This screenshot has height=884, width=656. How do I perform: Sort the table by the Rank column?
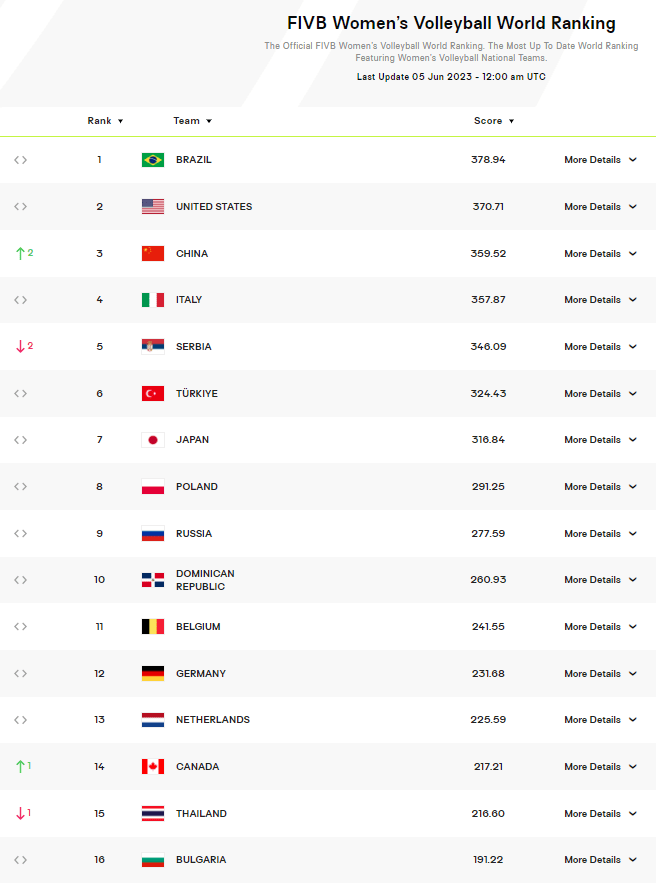point(105,121)
